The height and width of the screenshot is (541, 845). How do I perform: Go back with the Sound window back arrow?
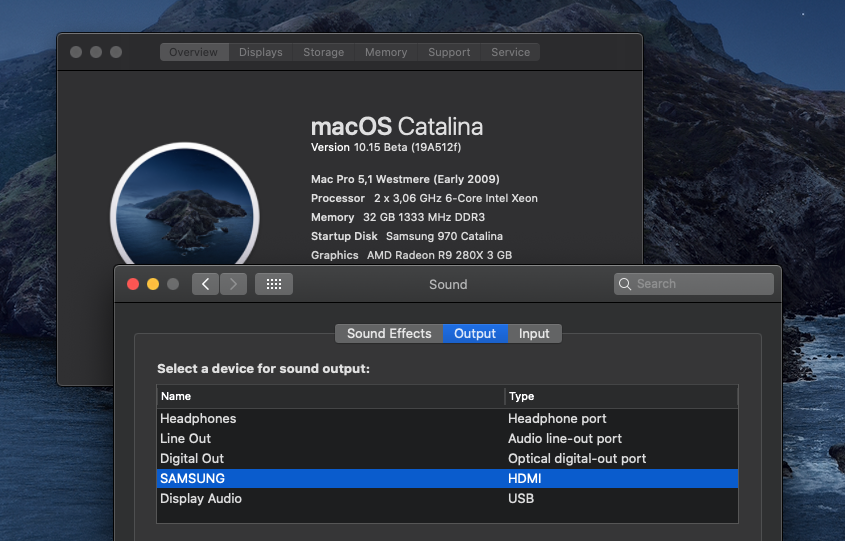tap(205, 284)
